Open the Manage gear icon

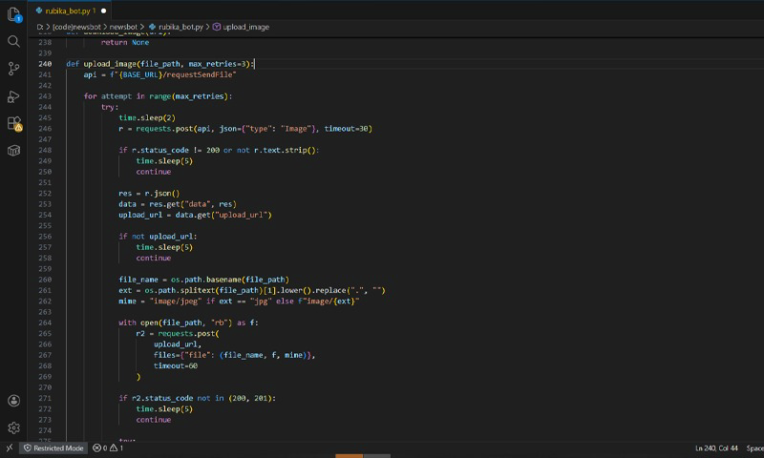[x=14, y=428]
